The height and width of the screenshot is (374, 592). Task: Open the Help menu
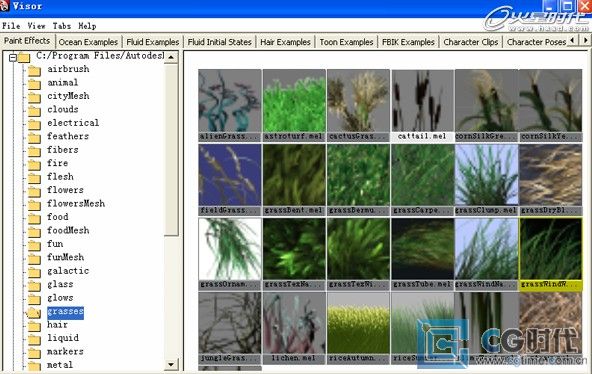click(x=87, y=26)
